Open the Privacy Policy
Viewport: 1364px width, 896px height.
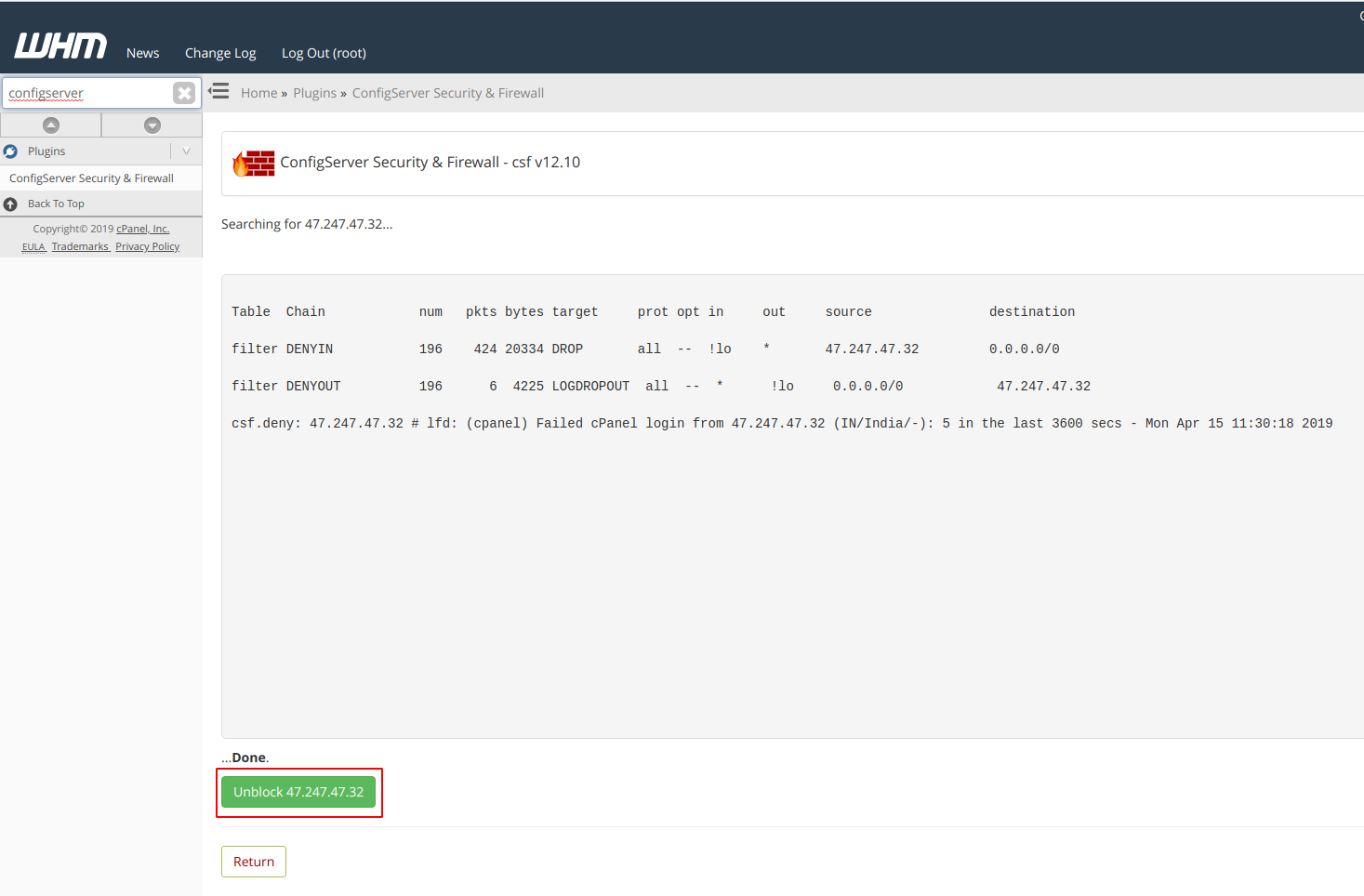(x=147, y=245)
